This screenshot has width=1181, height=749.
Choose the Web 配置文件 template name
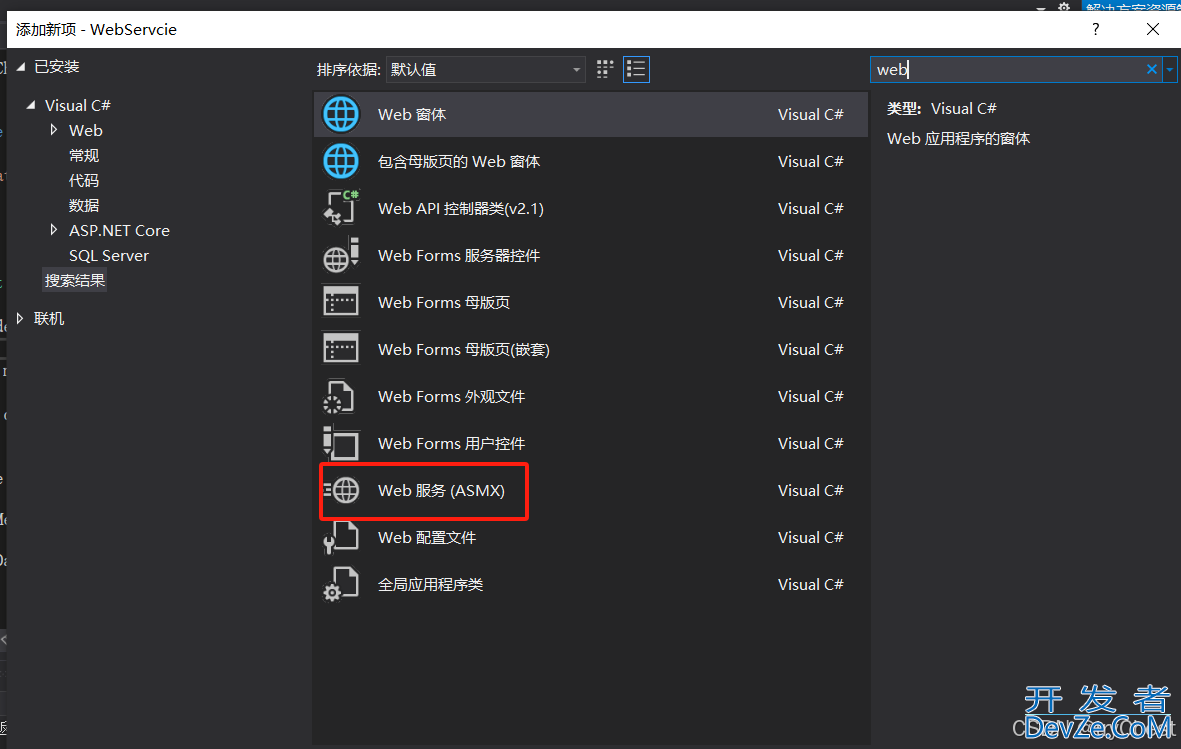427,537
